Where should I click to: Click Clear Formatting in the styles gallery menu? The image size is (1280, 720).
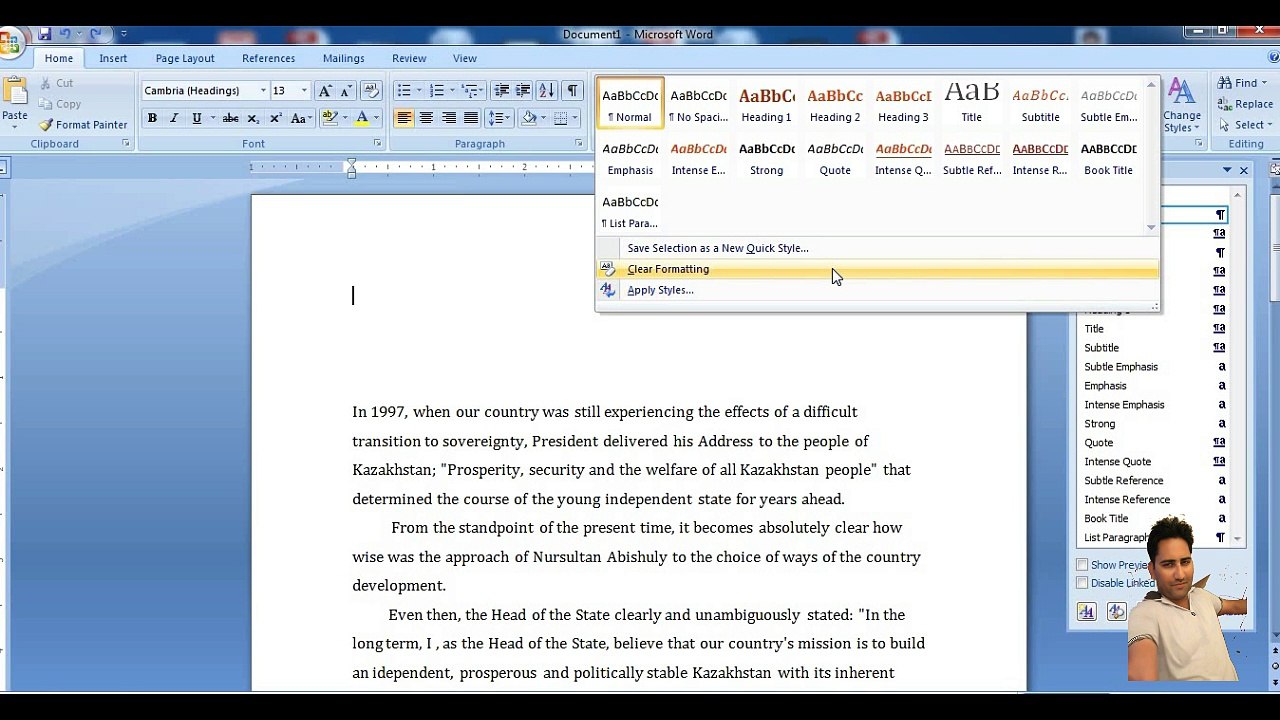(877, 269)
